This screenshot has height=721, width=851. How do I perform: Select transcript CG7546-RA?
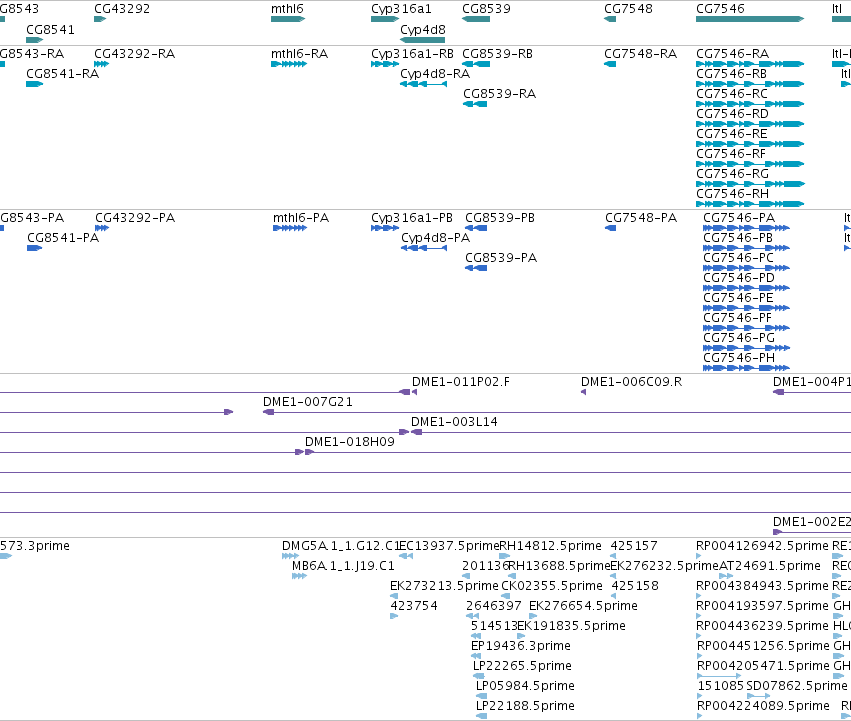[x=732, y=54]
